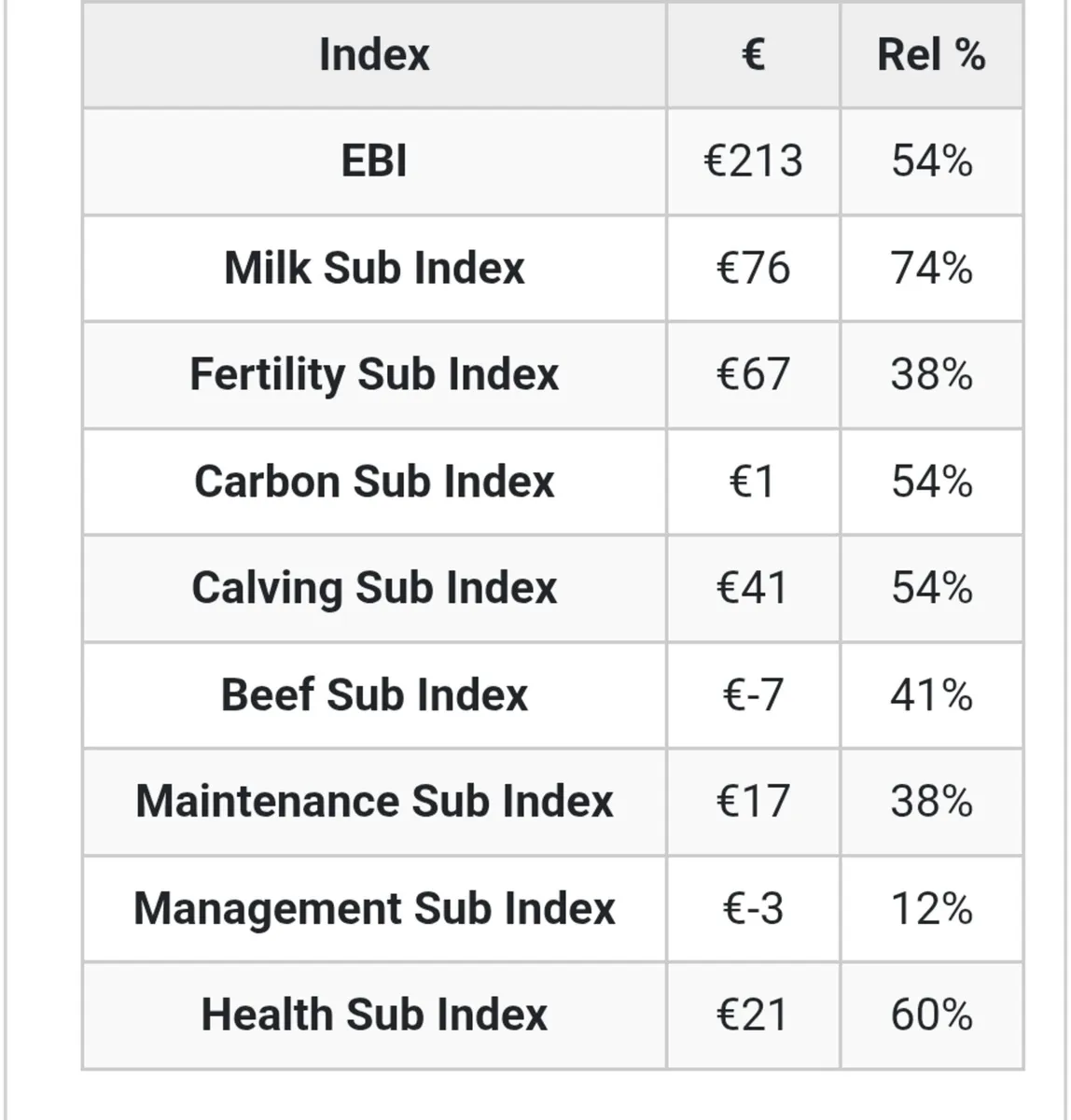Click the € column header

[753, 54]
